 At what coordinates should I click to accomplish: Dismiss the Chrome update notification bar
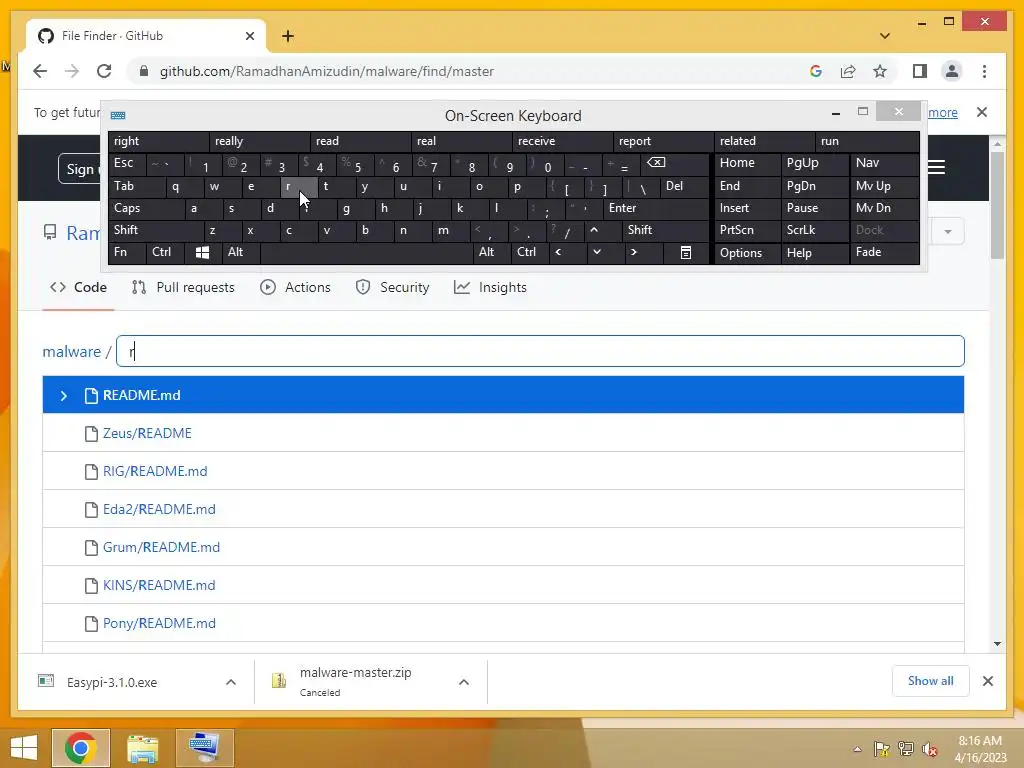[982, 112]
